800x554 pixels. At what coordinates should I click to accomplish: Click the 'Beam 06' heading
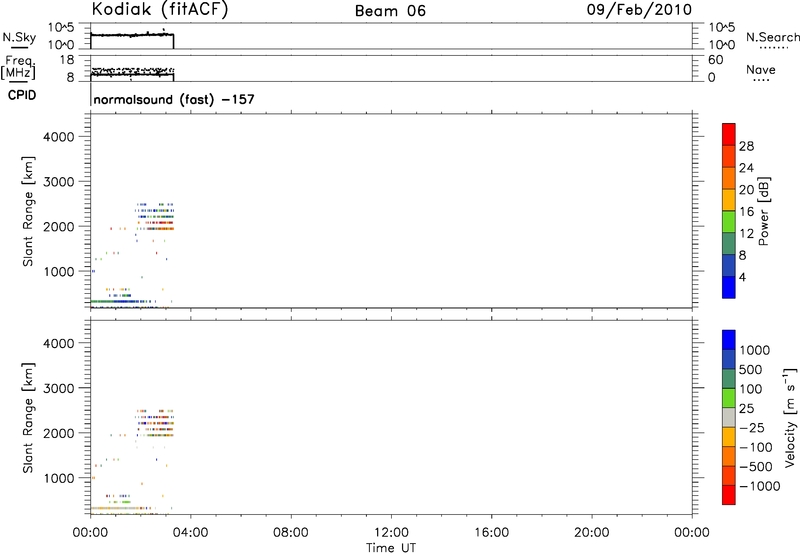tap(390, 11)
